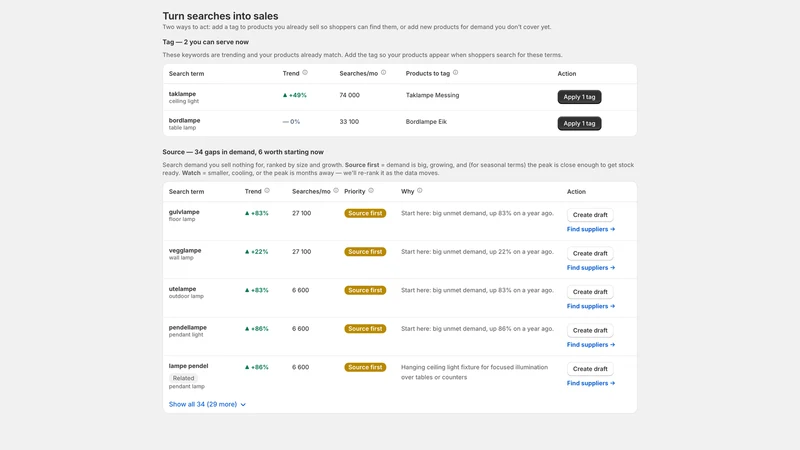800x450 pixels.
Task: Click the Turn searches into sales heading
Action: (220, 16)
